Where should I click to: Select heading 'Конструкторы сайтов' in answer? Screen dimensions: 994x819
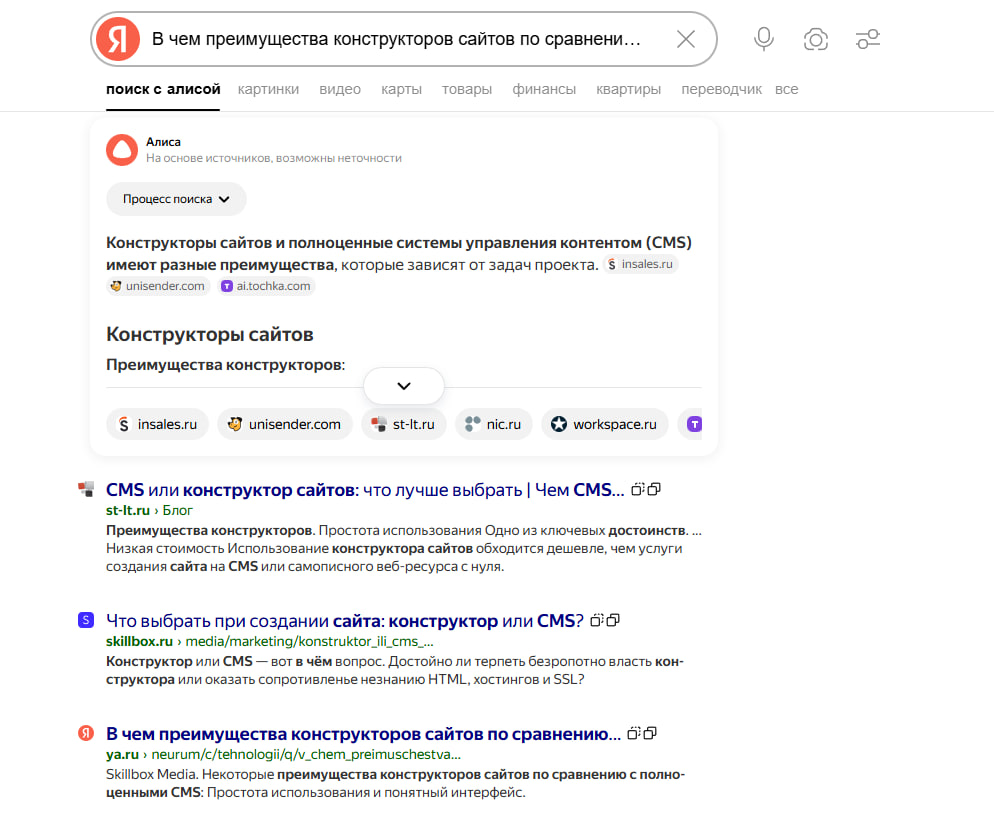pos(210,334)
